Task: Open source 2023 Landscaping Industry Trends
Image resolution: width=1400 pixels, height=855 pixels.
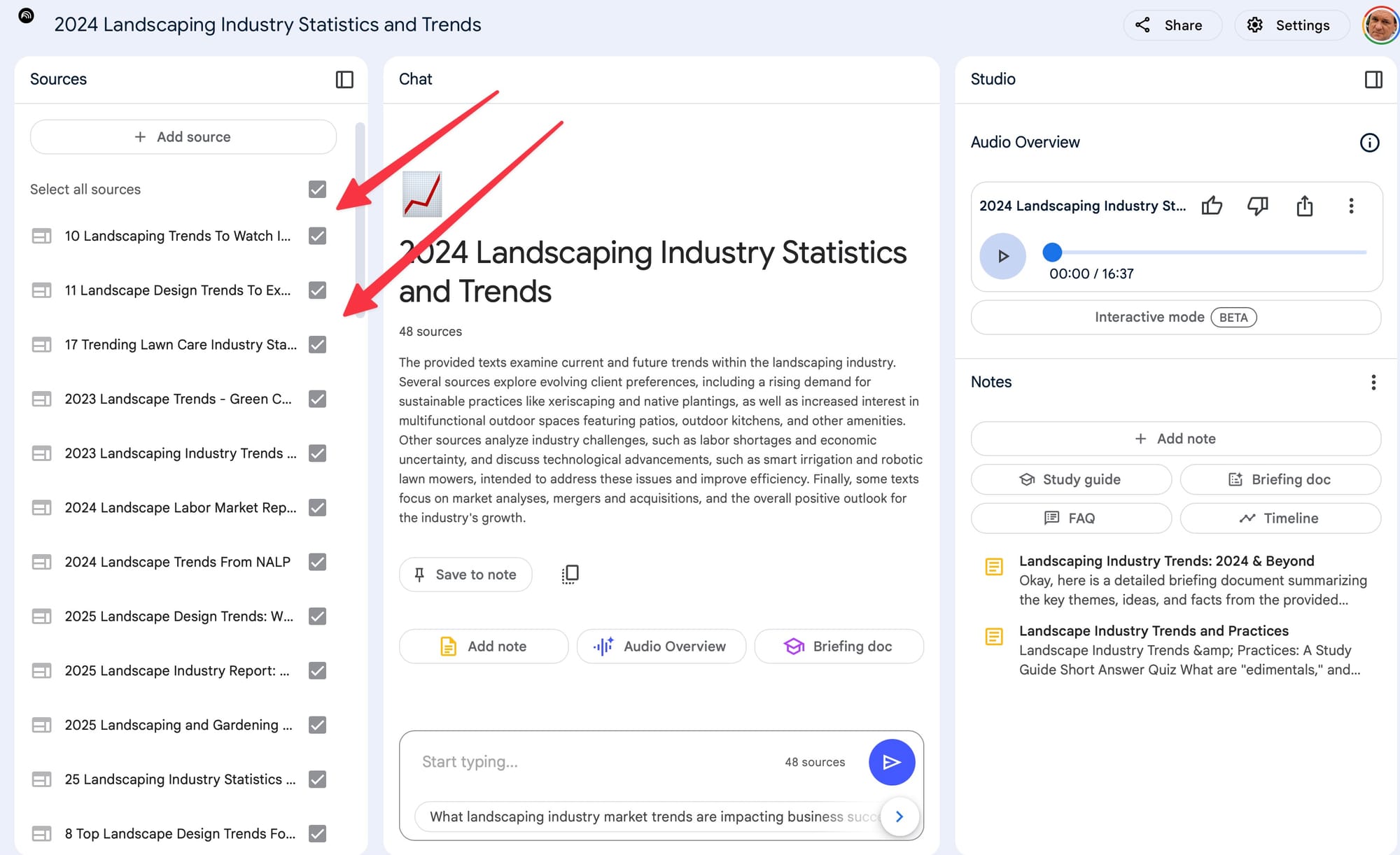Action: 181,453
